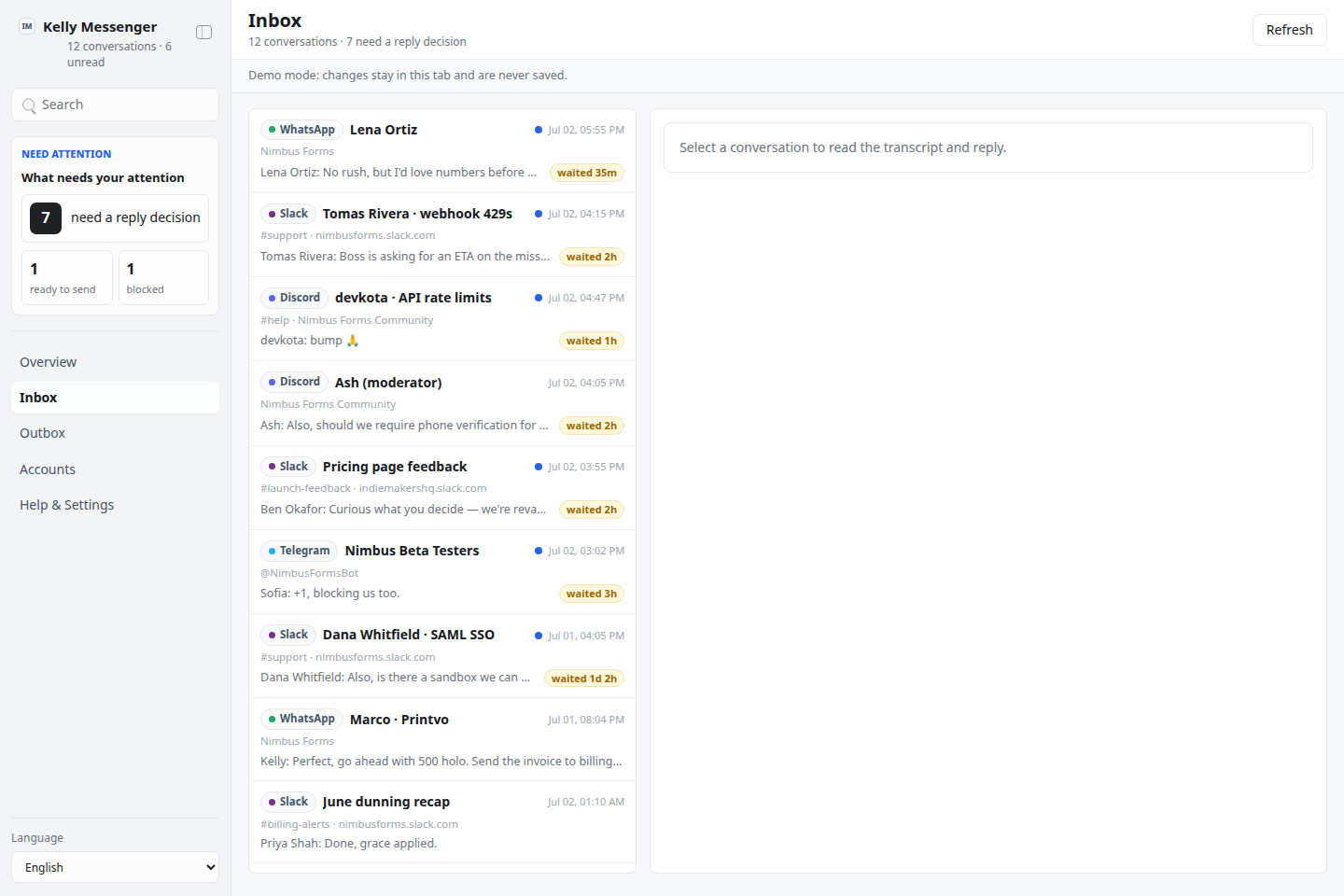Open the 7 need a reply decision card
The width and height of the screenshot is (1344, 896).
(115, 218)
